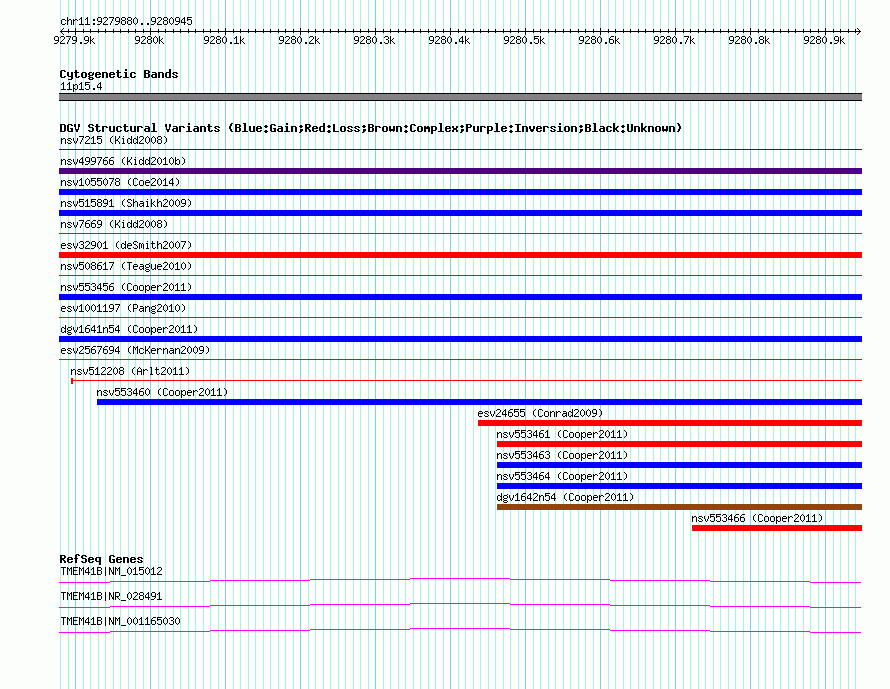Click the 9279.9k ruler tick label

coord(74,40)
